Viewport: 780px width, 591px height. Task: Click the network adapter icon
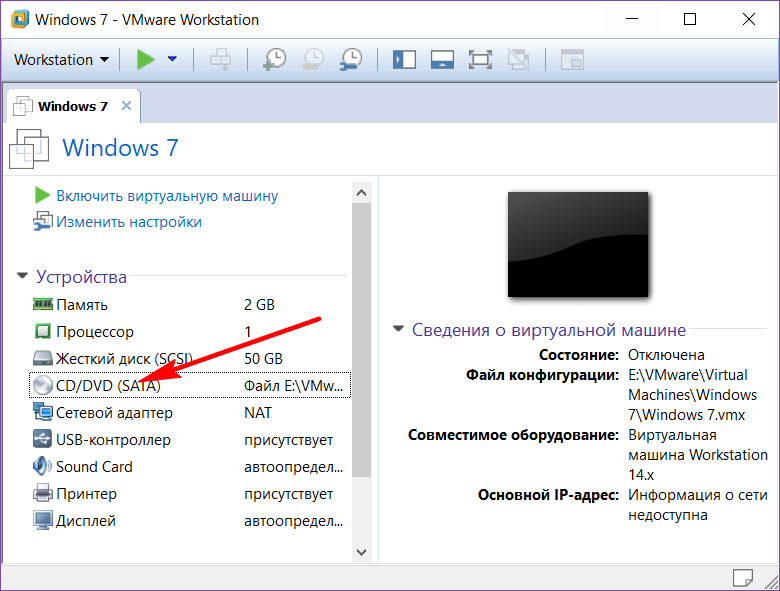click(x=43, y=412)
